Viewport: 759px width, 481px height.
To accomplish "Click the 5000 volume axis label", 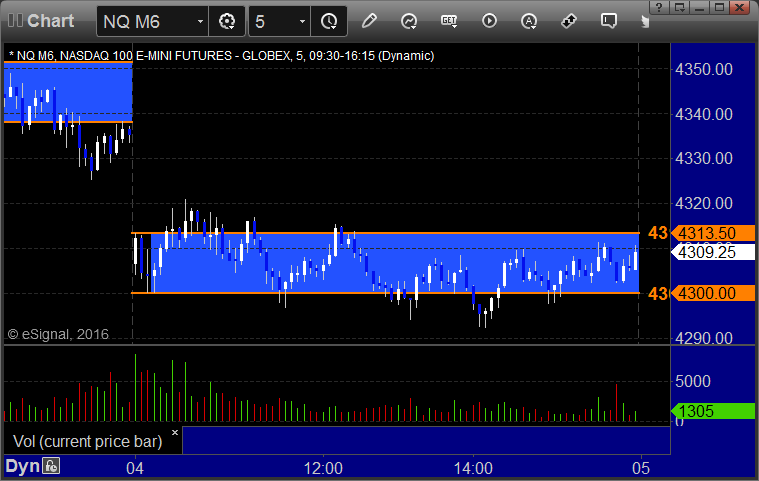I will point(693,381).
